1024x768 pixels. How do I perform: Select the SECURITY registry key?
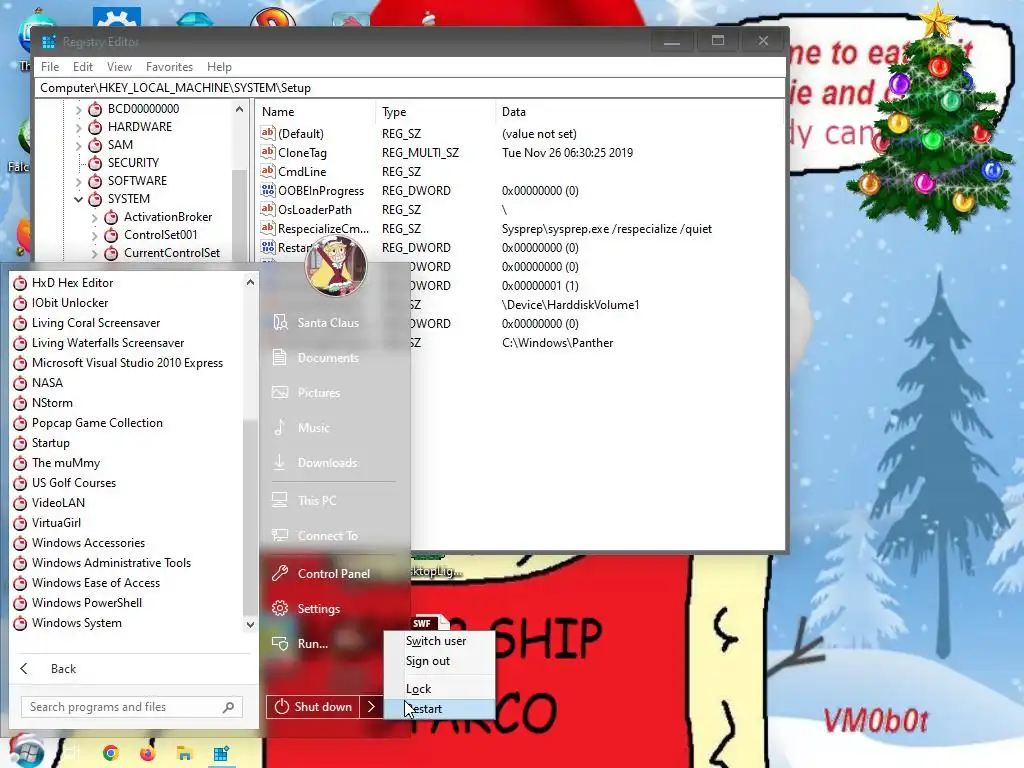point(133,163)
